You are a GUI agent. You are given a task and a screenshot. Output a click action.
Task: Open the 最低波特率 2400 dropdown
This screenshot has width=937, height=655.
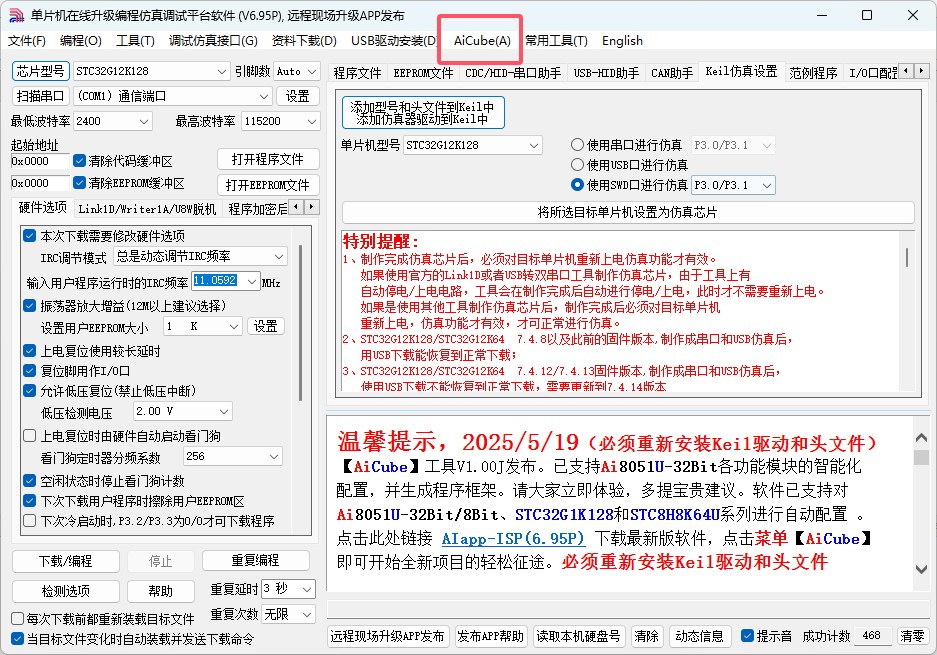(112, 121)
